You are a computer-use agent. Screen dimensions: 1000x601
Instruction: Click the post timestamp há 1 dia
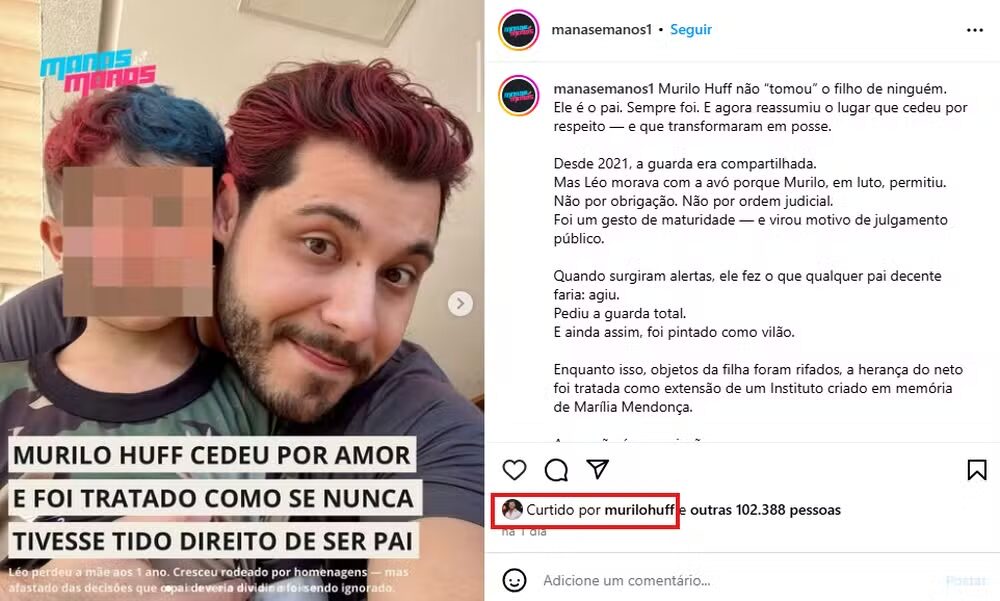point(524,531)
